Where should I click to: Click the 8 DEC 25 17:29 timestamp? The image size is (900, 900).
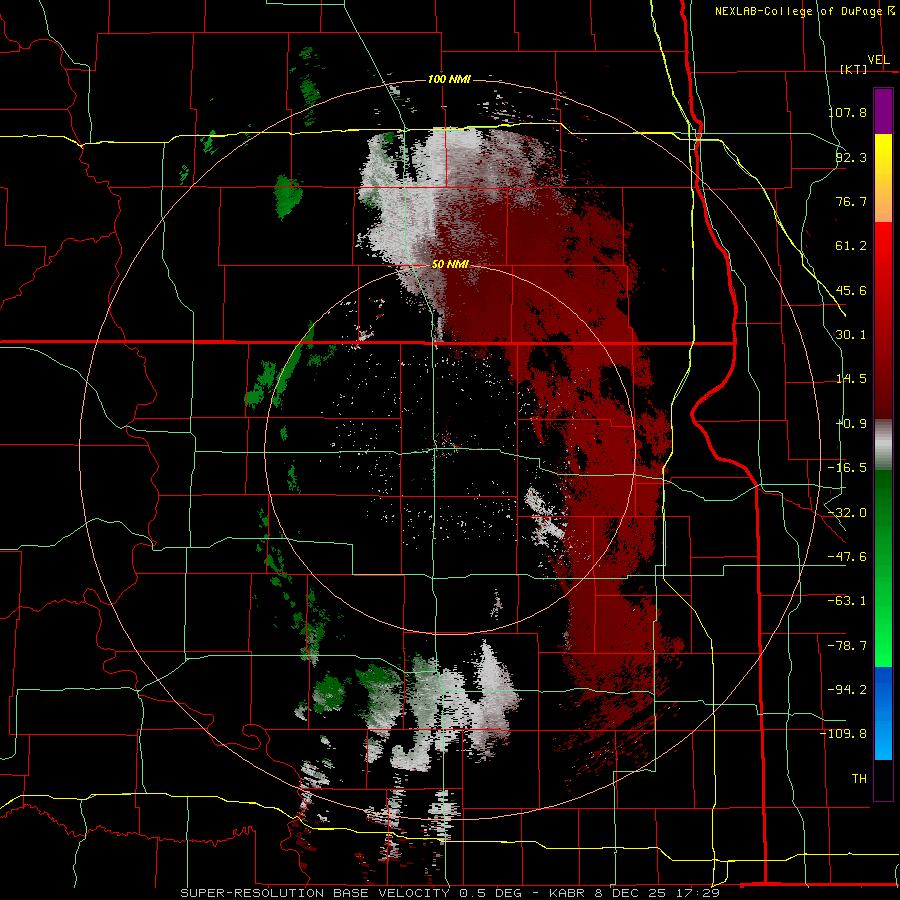(659, 893)
